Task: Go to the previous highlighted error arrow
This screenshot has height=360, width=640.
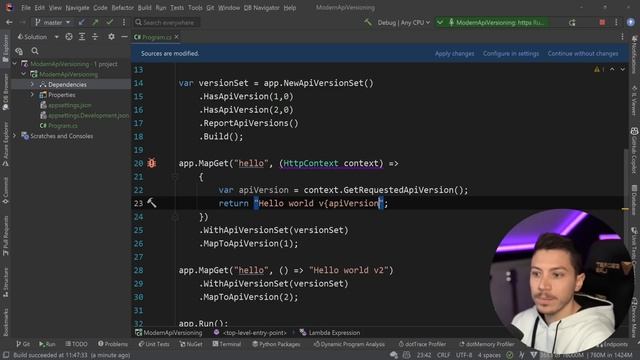Action: click(x=612, y=69)
